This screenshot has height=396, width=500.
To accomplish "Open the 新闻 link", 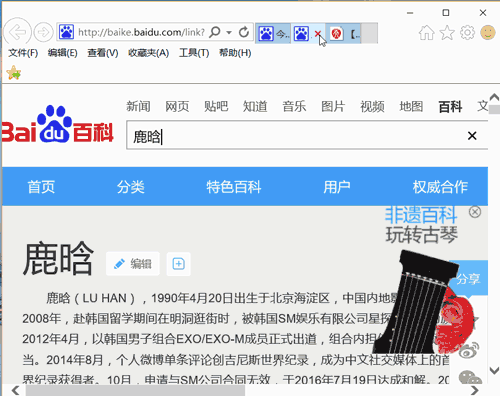I will 138,107.
